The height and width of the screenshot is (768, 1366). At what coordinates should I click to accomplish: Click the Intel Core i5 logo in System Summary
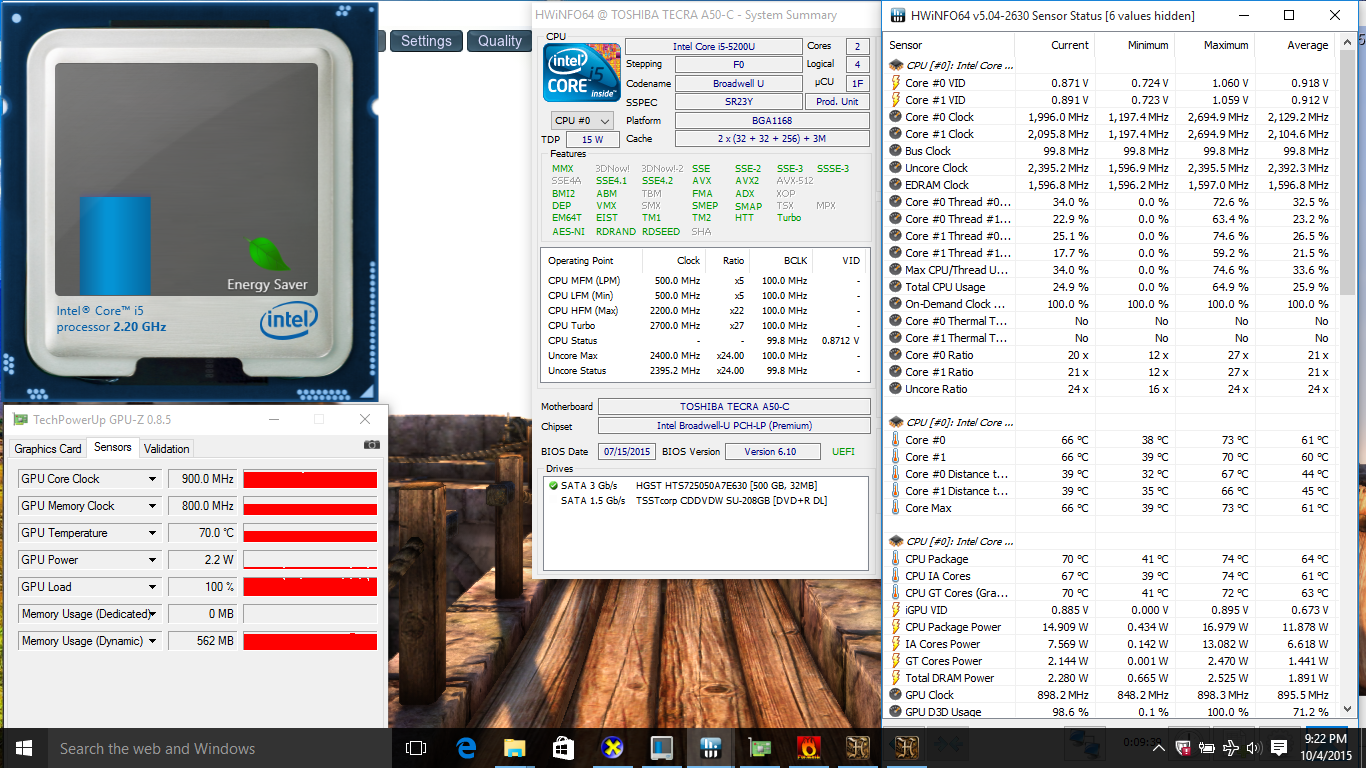pos(581,73)
